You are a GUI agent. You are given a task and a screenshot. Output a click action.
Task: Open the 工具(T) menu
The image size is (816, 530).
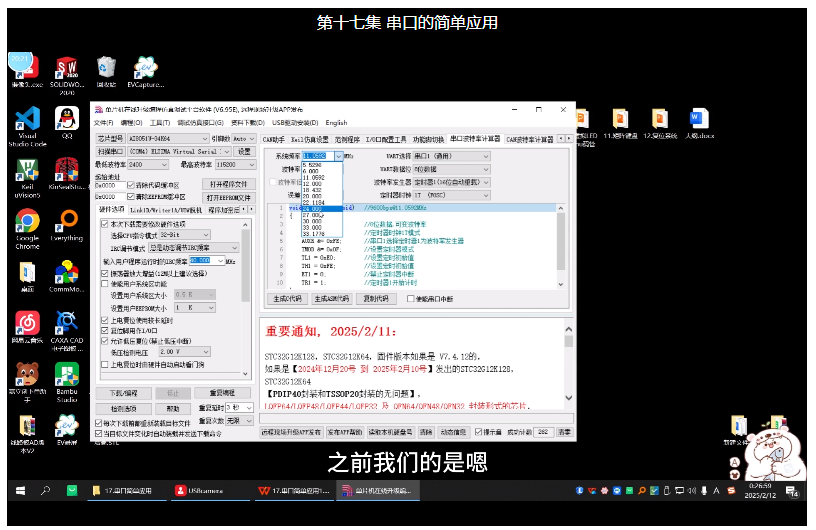[x=160, y=123]
